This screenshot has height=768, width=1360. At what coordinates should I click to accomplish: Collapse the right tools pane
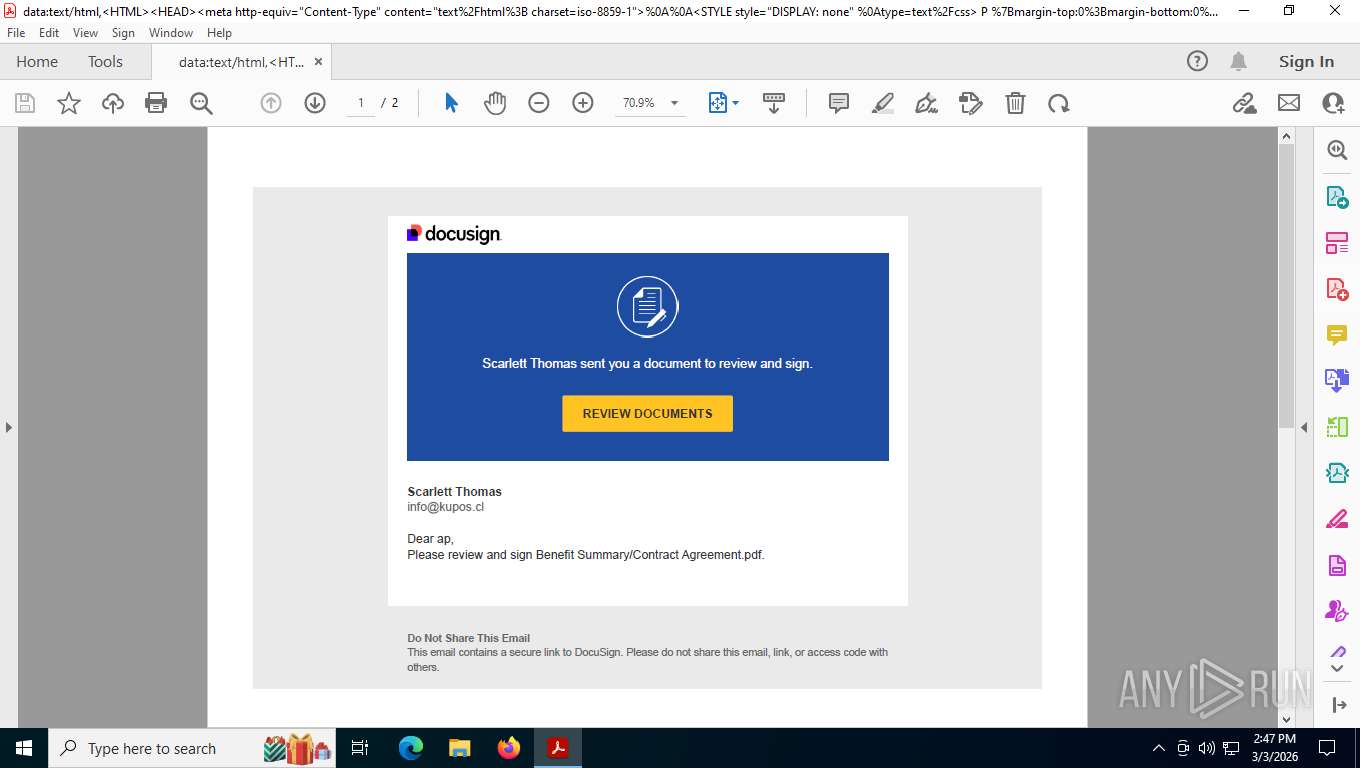tap(1304, 427)
